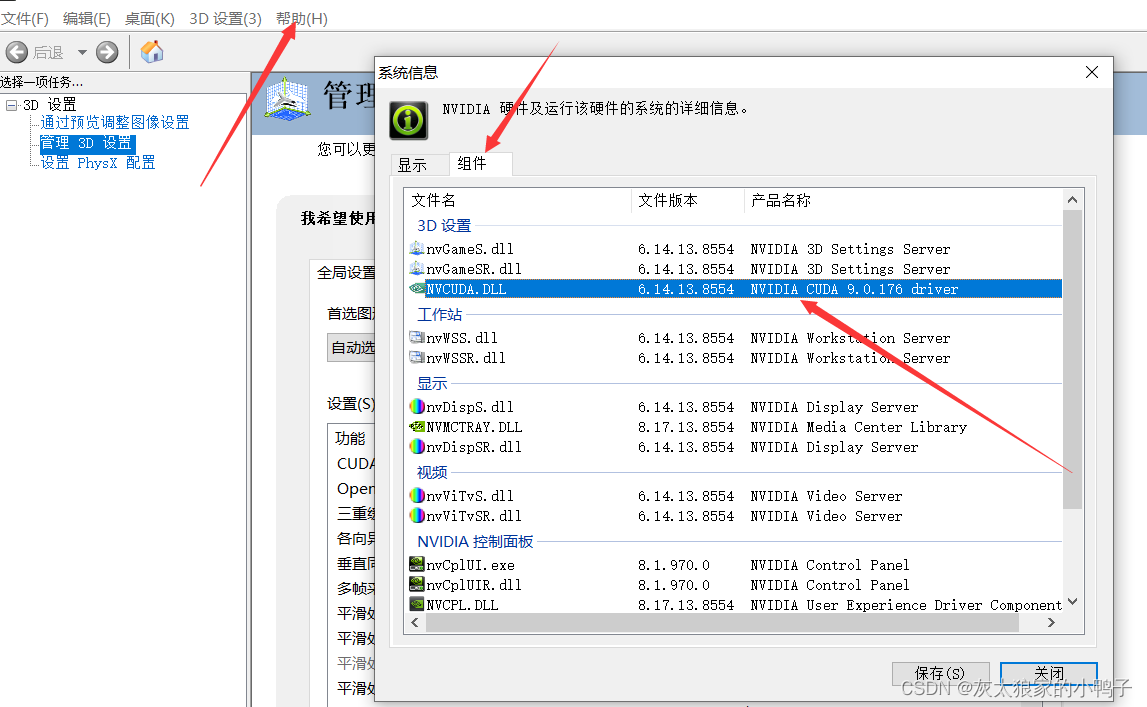Open the 桌面(K) menu

pyautogui.click(x=149, y=18)
